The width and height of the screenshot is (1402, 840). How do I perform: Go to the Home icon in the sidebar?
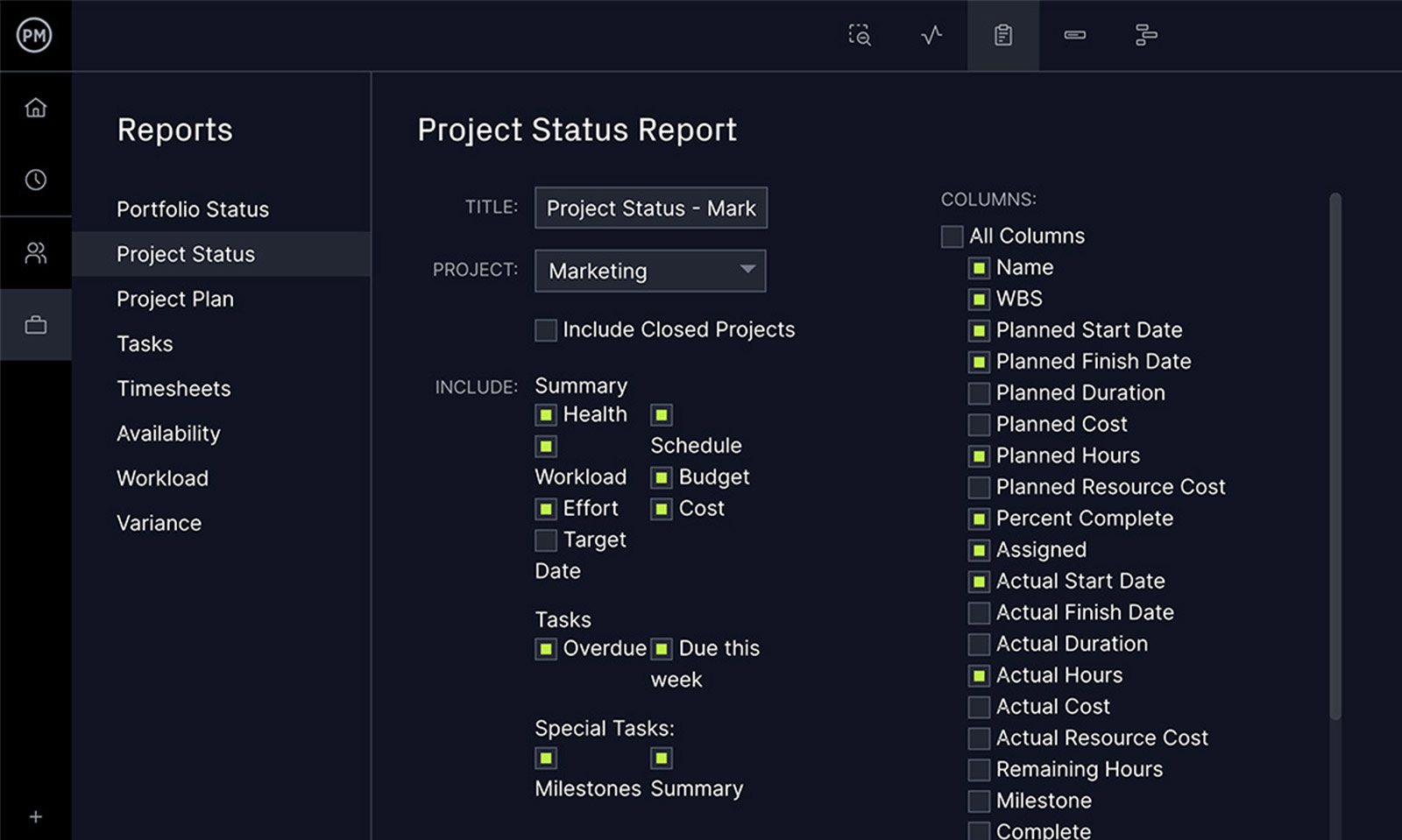pos(35,107)
